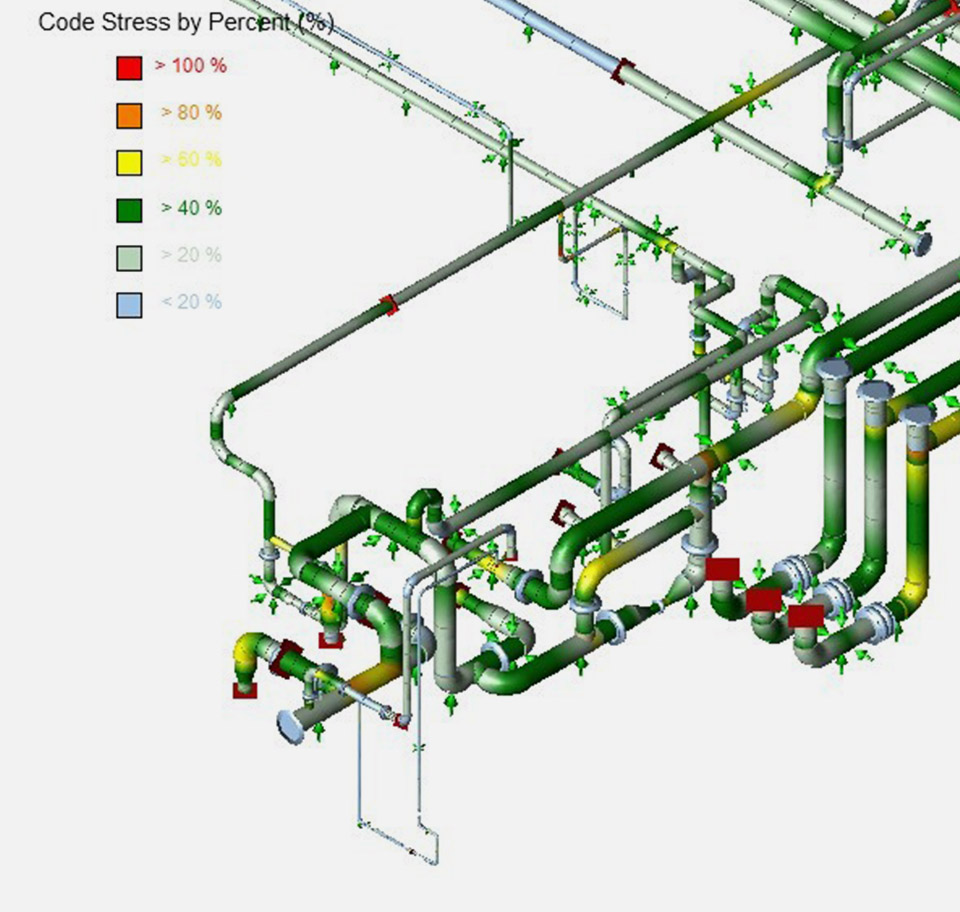Pick the yellow > 60 % legend swatch
The height and width of the screenshot is (912, 960).
[129, 162]
